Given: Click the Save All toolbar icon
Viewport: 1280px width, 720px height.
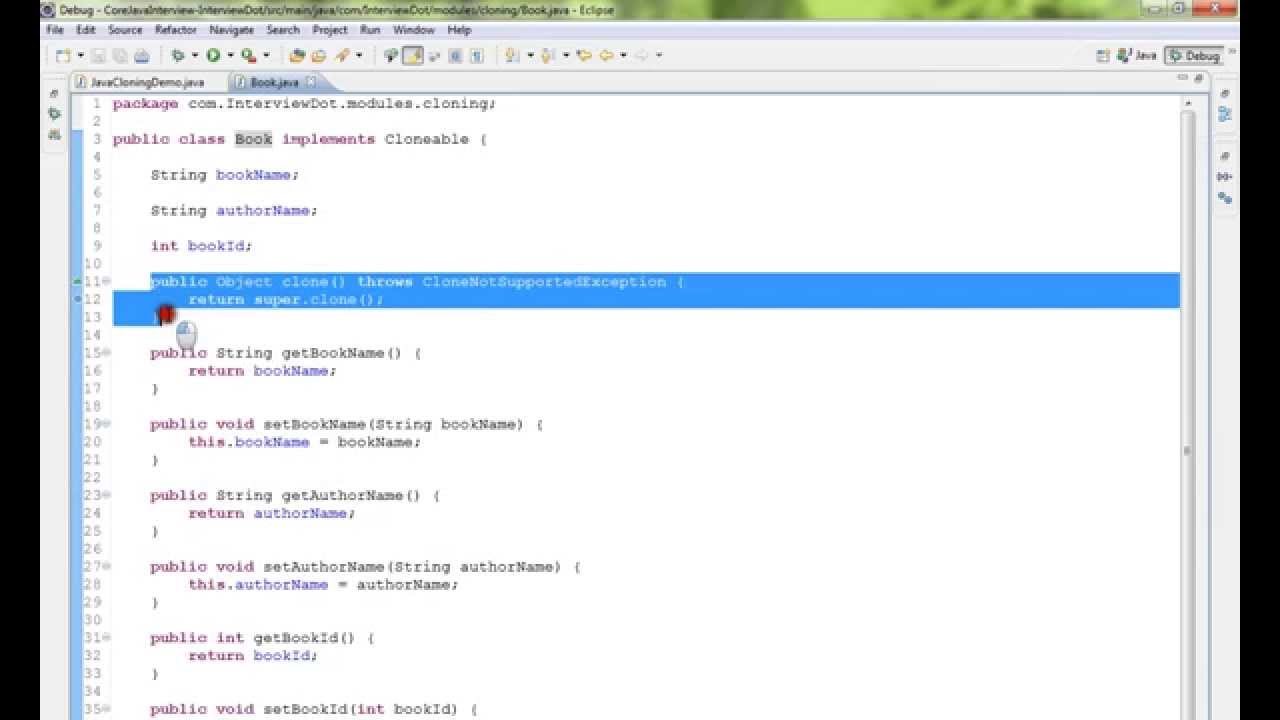Looking at the screenshot, I should pyautogui.click(x=120, y=56).
